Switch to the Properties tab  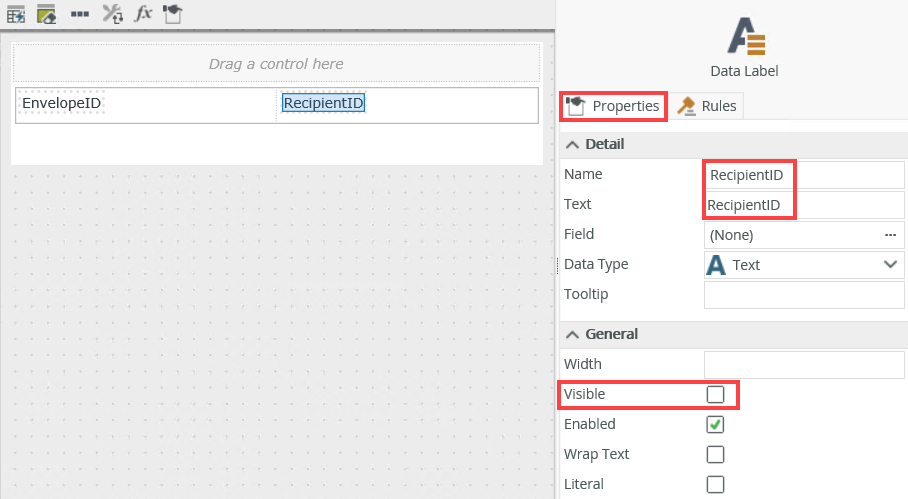coord(614,106)
